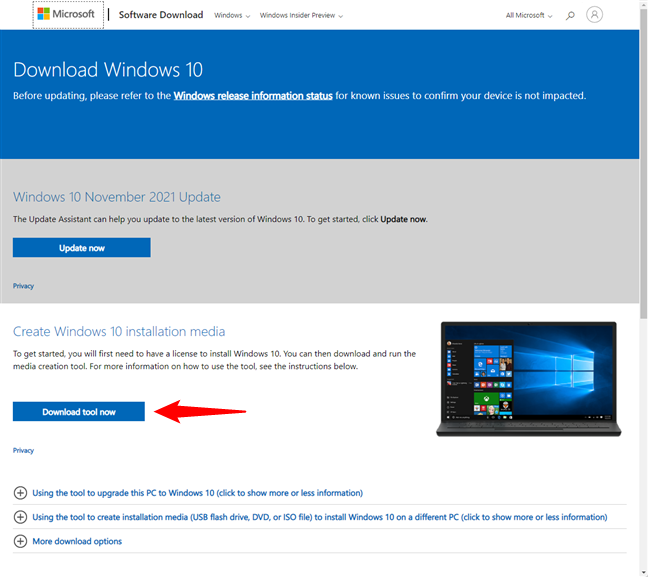Open the Windows dropdown menu
Viewport: 648px width, 577px height.
pos(232,15)
